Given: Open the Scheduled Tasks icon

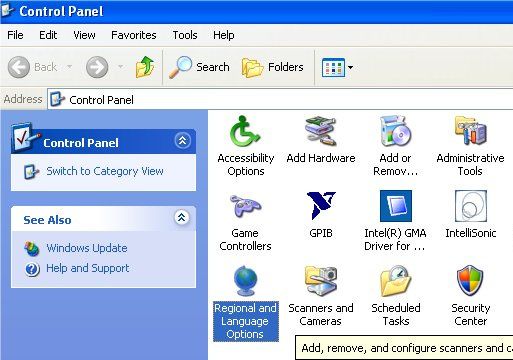Looking at the screenshot, I should tap(396, 281).
